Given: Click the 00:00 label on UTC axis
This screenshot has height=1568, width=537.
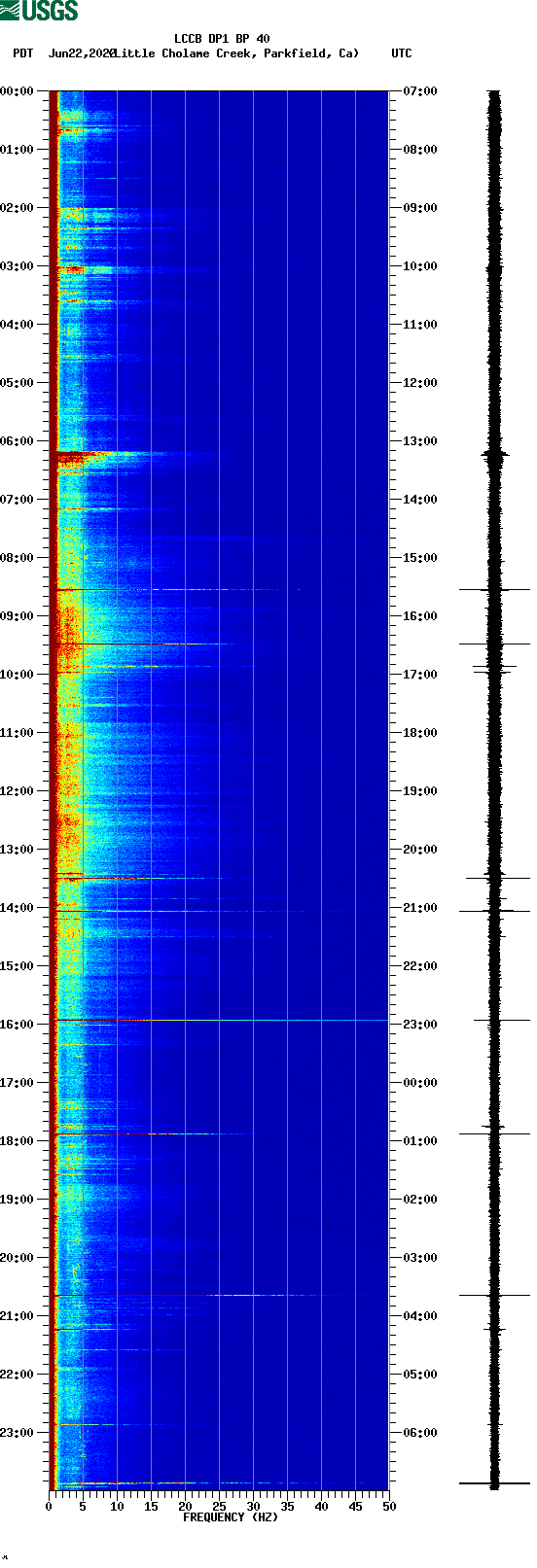Looking at the screenshot, I should [x=420, y=1083].
